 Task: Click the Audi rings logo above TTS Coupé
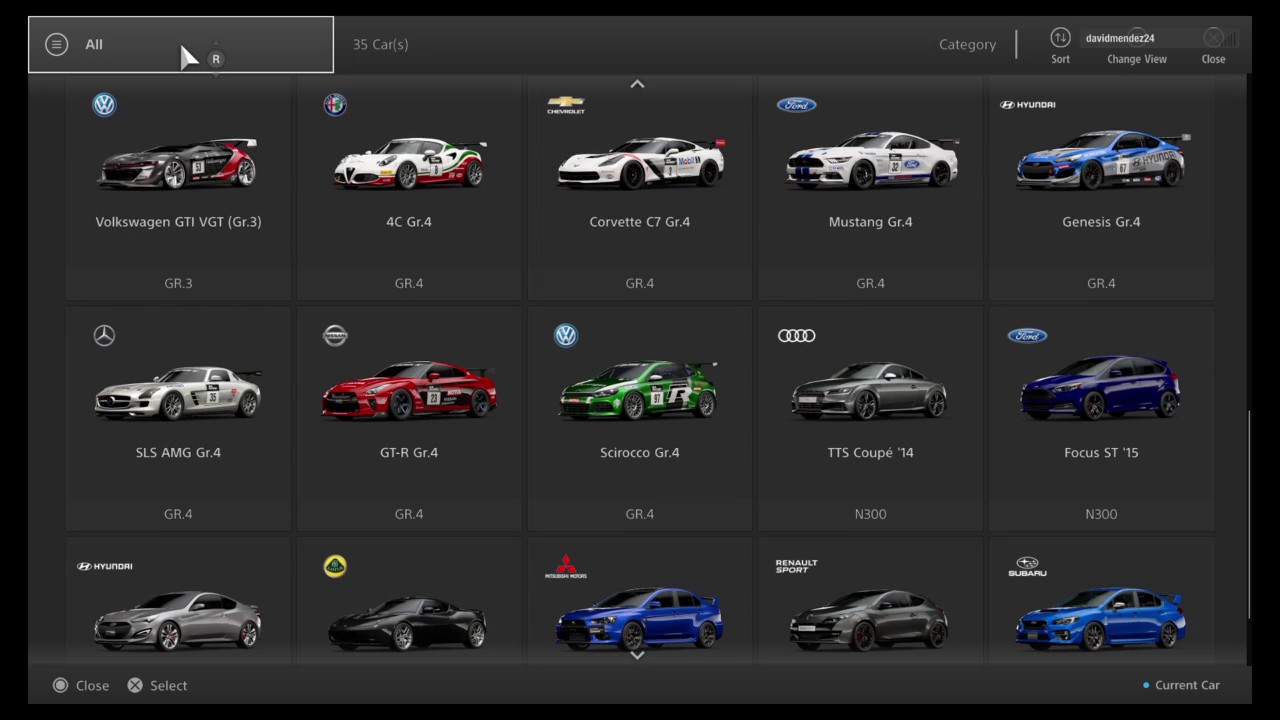(x=797, y=336)
